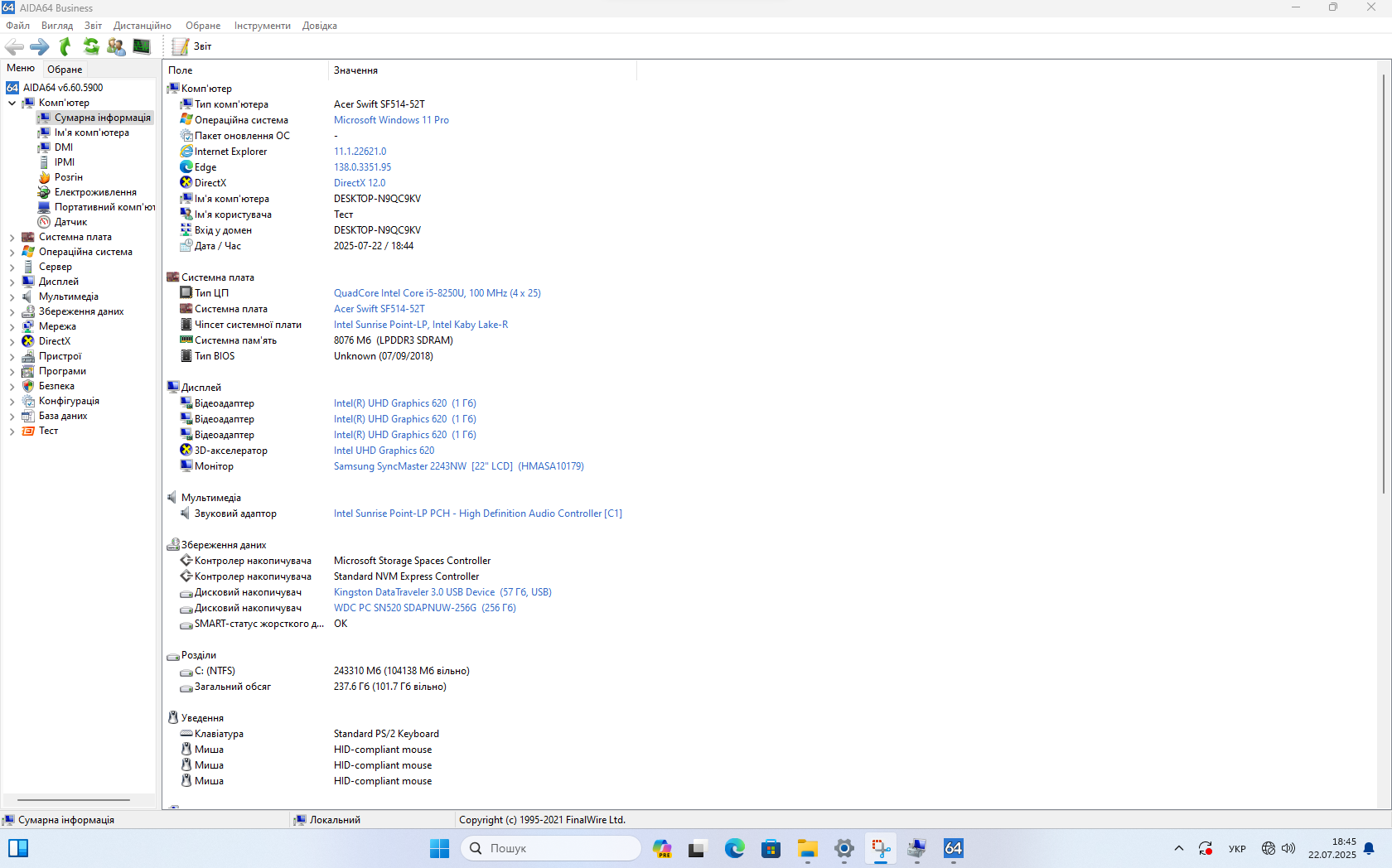The width and height of the screenshot is (1392, 868).
Task: Open the Microsoft Windows 11 Pro link
Action: tap(391, 120)
